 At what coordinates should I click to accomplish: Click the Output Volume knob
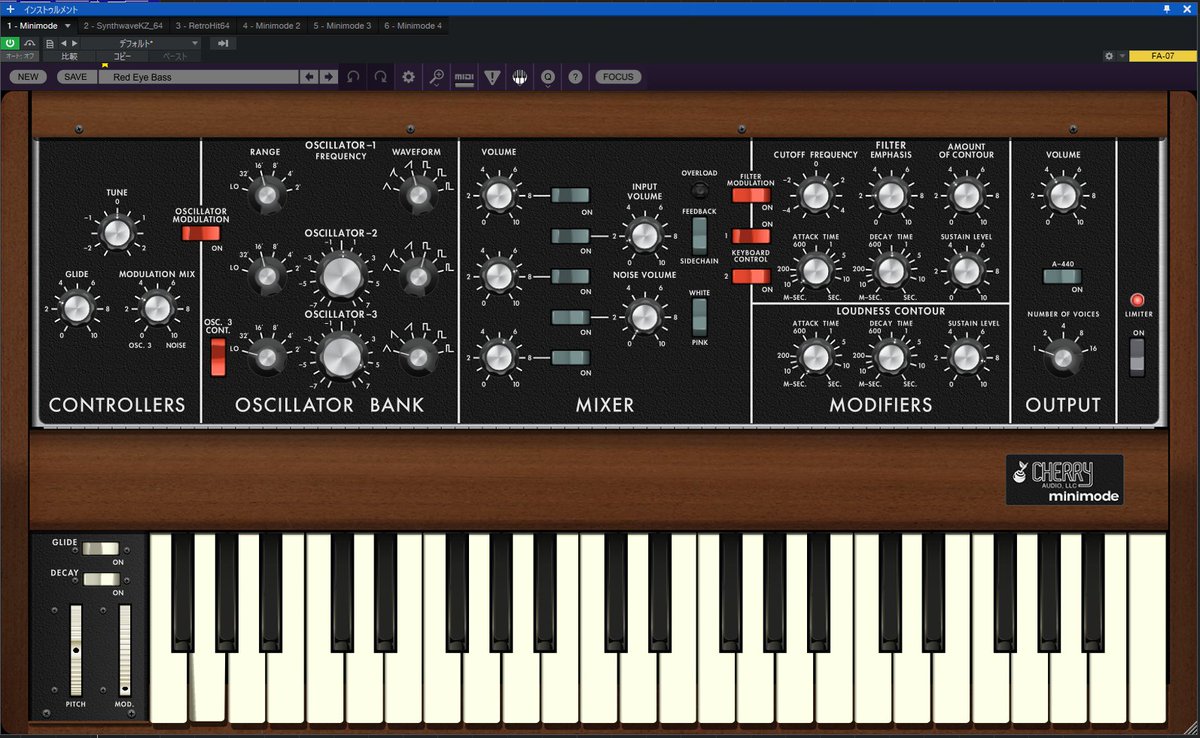tap(1062, 195)
